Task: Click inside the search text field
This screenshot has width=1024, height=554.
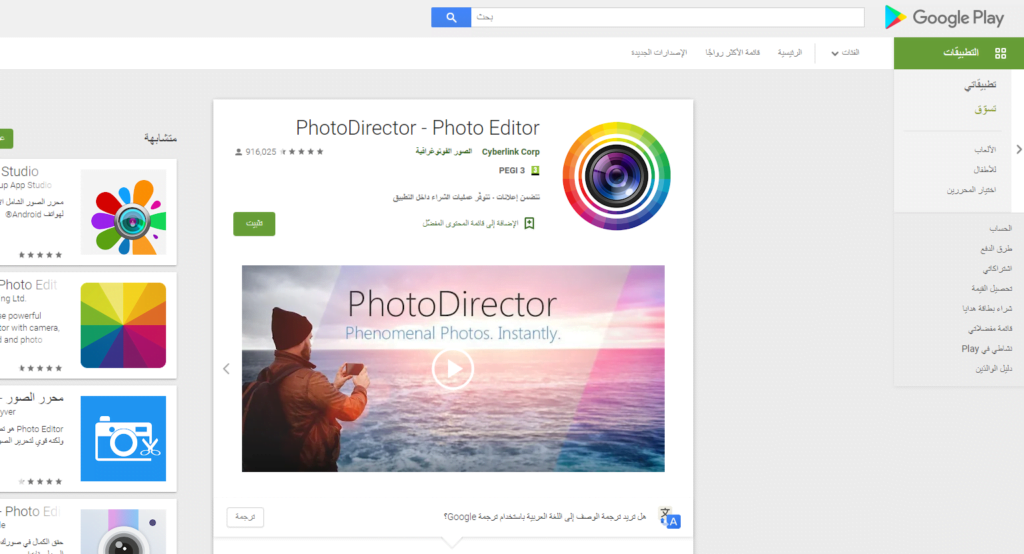Action: (x=665, y=17)
